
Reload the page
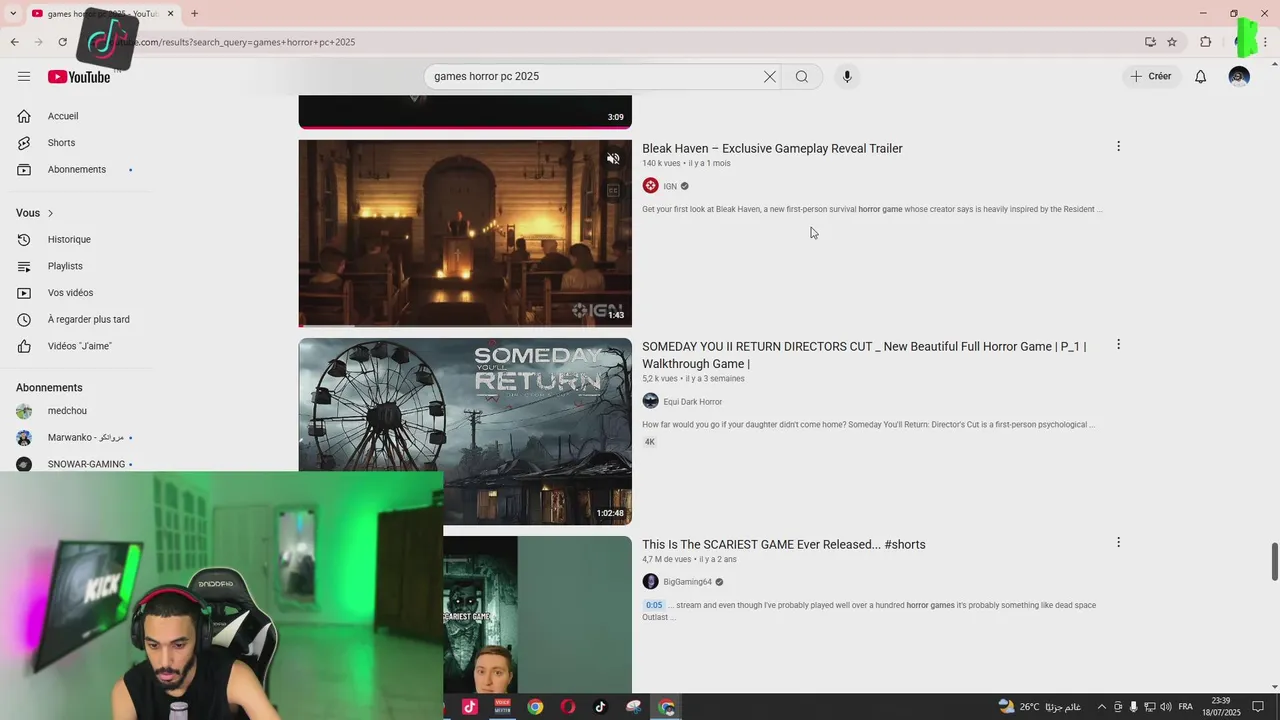(x=62, y=42)
